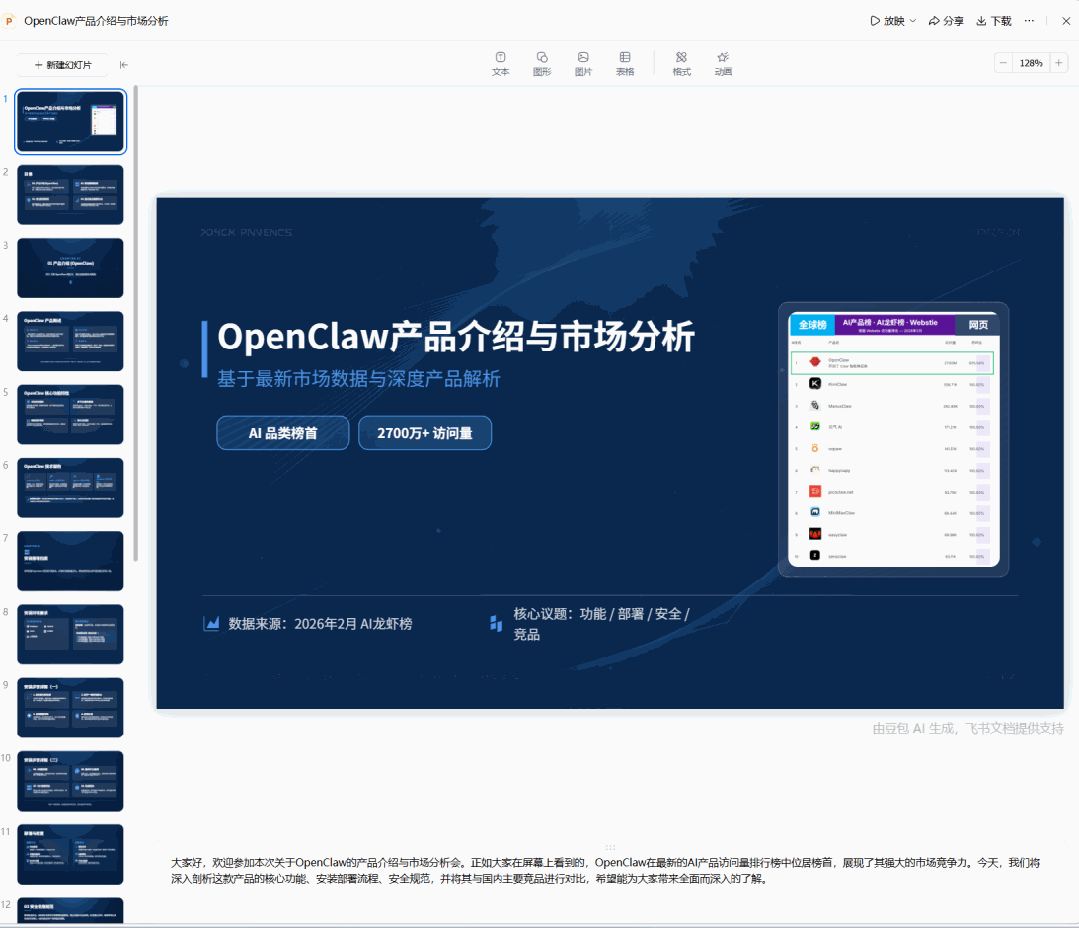Screen dimensions: 1079x928
Task: Select slide 6 thumbnail
Action: point(70,488)
